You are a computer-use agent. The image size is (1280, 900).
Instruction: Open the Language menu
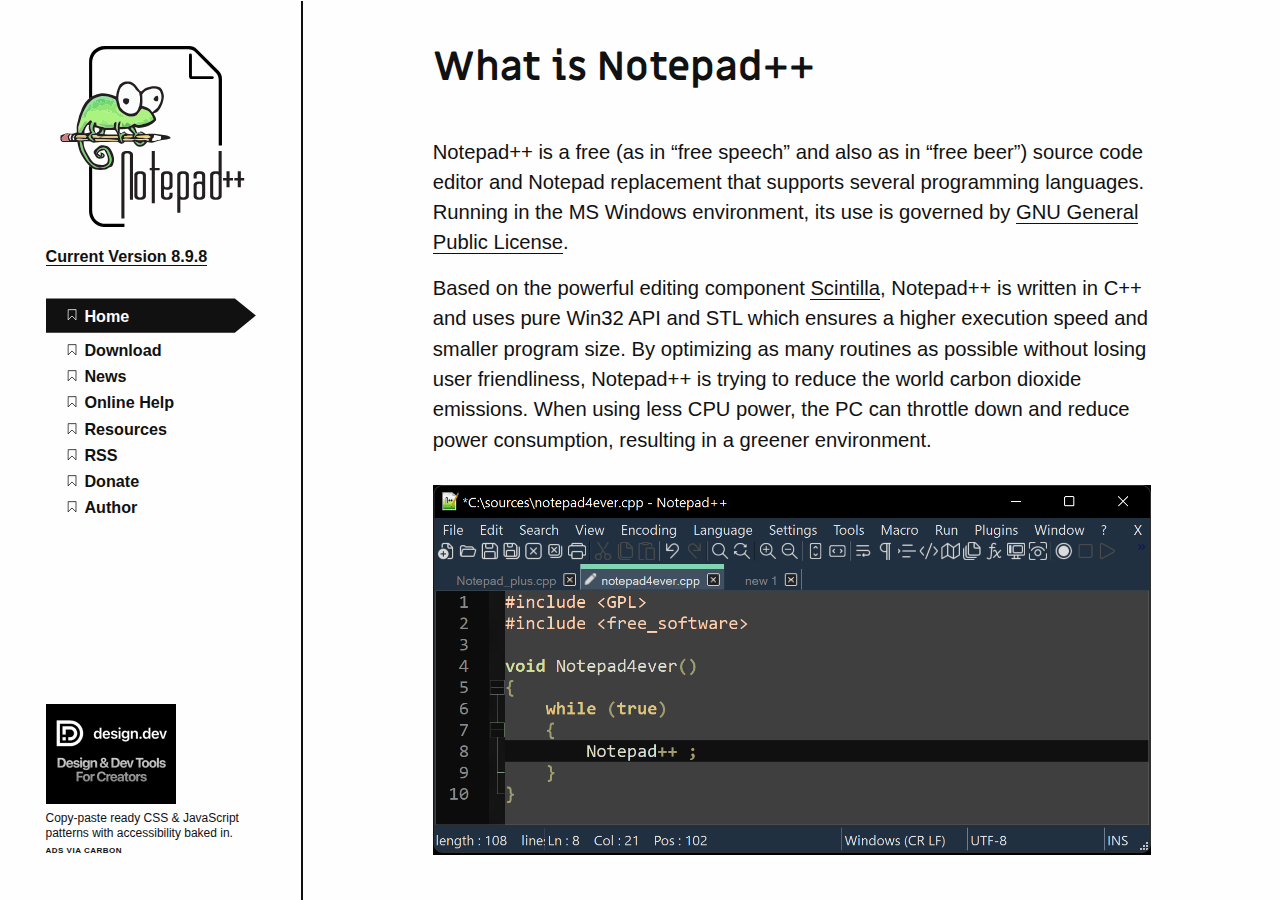722,530
